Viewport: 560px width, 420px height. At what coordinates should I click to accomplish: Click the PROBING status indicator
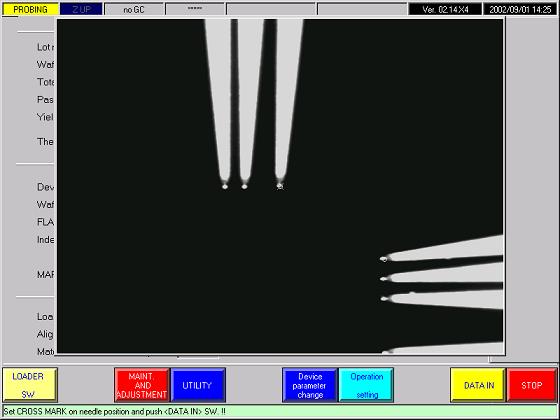coord(30,9)
